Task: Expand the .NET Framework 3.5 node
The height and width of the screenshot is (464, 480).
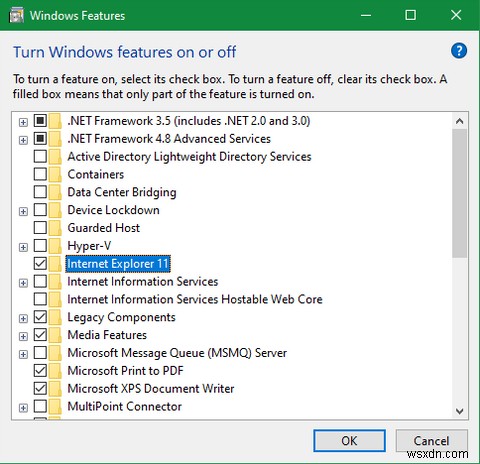Action: coord(23,122)
